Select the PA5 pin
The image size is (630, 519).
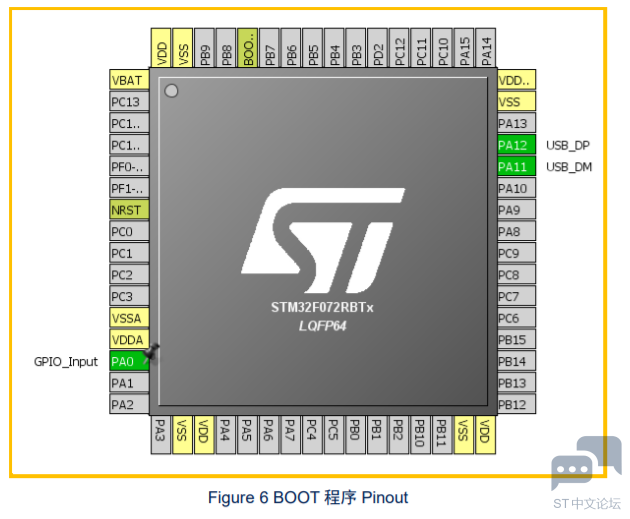click(x=248, y=435)
